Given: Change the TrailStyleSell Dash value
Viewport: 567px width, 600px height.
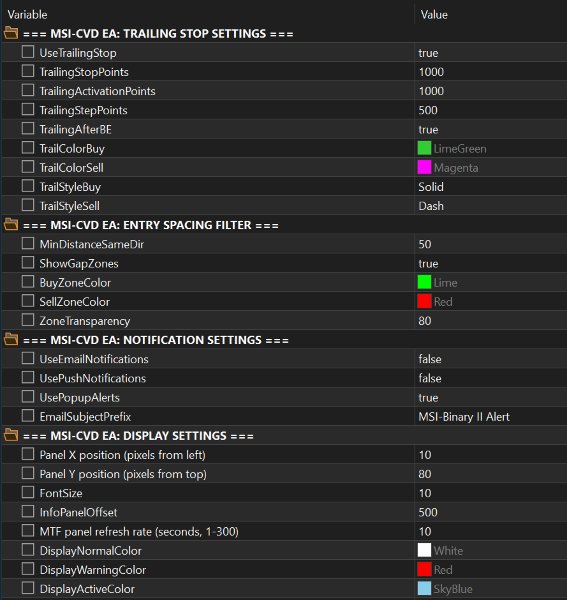Looking at the screenshot, I should [x=490, y=206].
